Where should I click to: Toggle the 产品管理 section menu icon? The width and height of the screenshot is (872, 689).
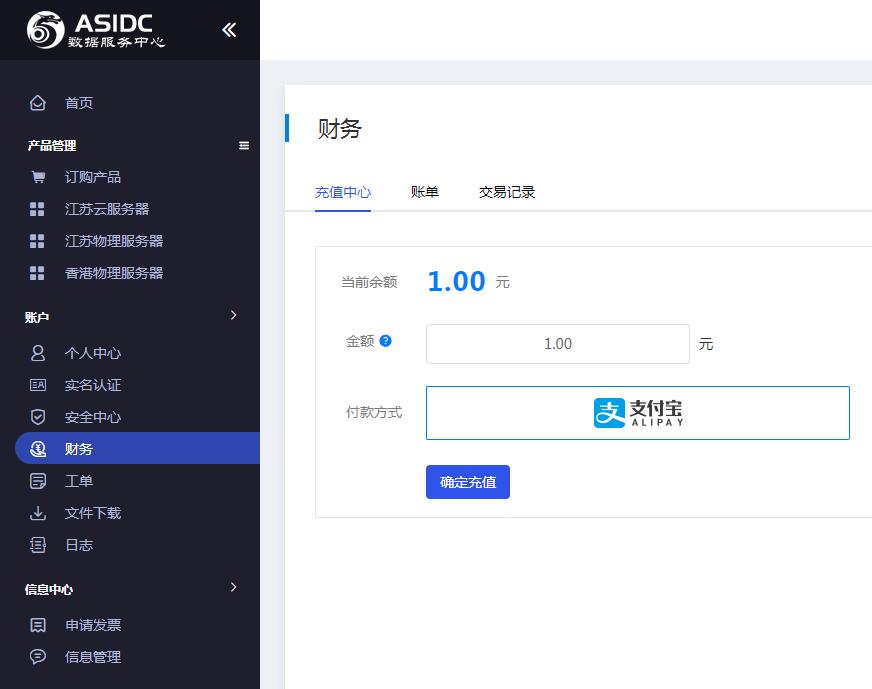(x=244, y=146)
